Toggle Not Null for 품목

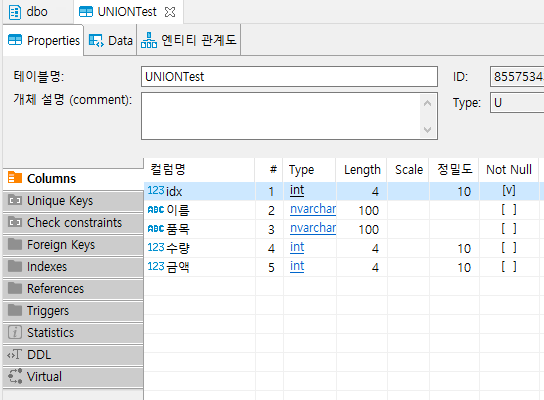tap(509, 229)
